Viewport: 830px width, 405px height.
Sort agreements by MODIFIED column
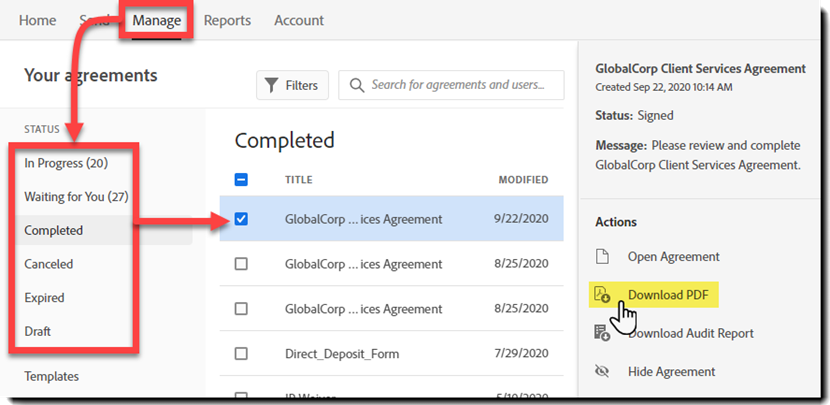[523, 180]
